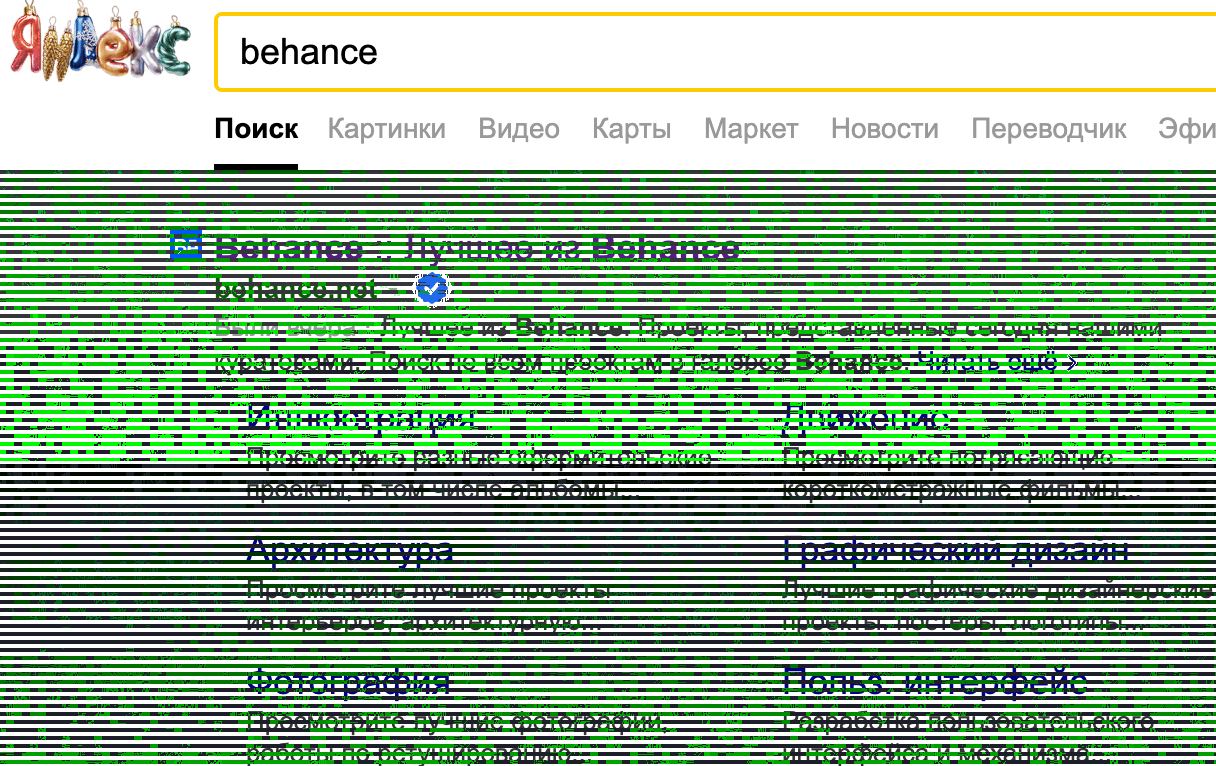Switch to the Картинки tab
The width and height of the screenshot is (1216, 766).
click(x=387, y=129)
